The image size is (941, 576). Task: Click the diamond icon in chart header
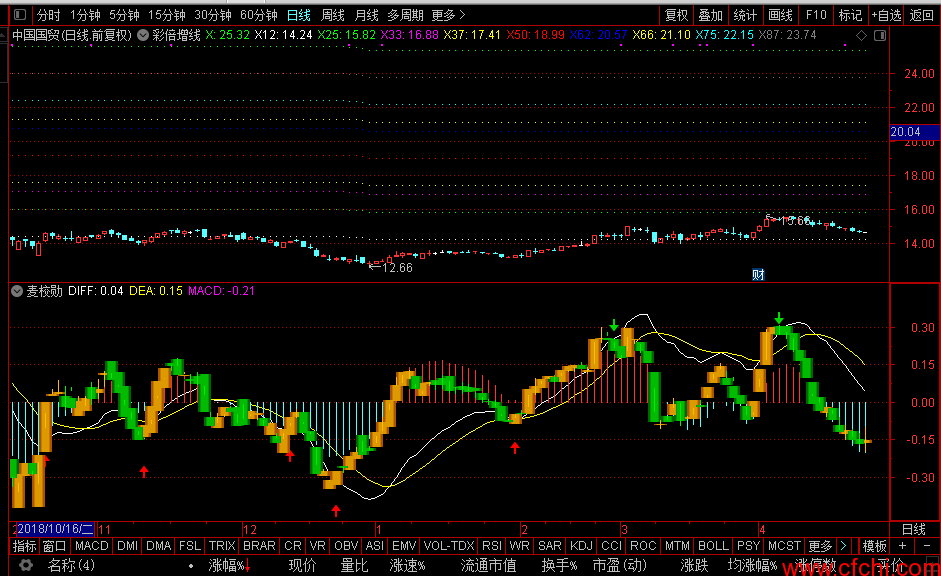[x=861, y=35]
